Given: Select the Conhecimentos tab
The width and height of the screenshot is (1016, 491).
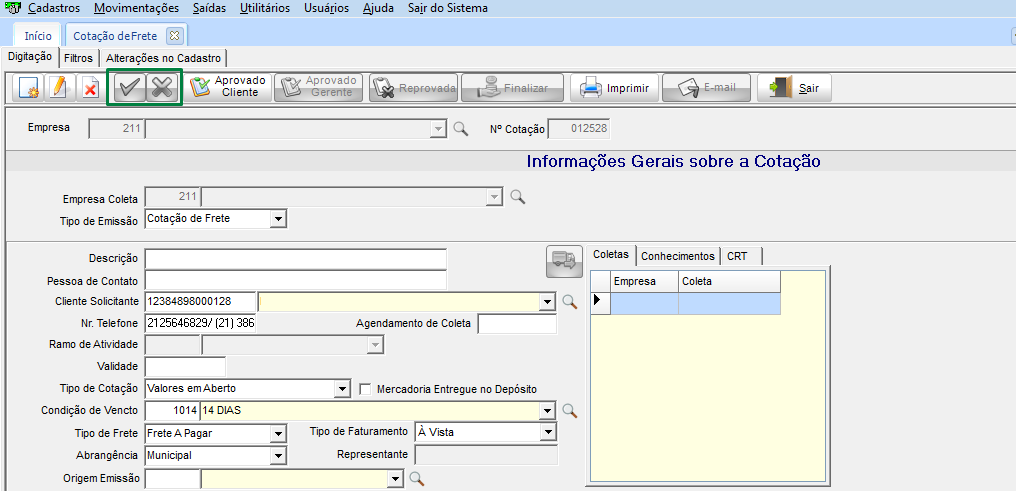Looking at the screenshot, I should click(x=678, y=256).
